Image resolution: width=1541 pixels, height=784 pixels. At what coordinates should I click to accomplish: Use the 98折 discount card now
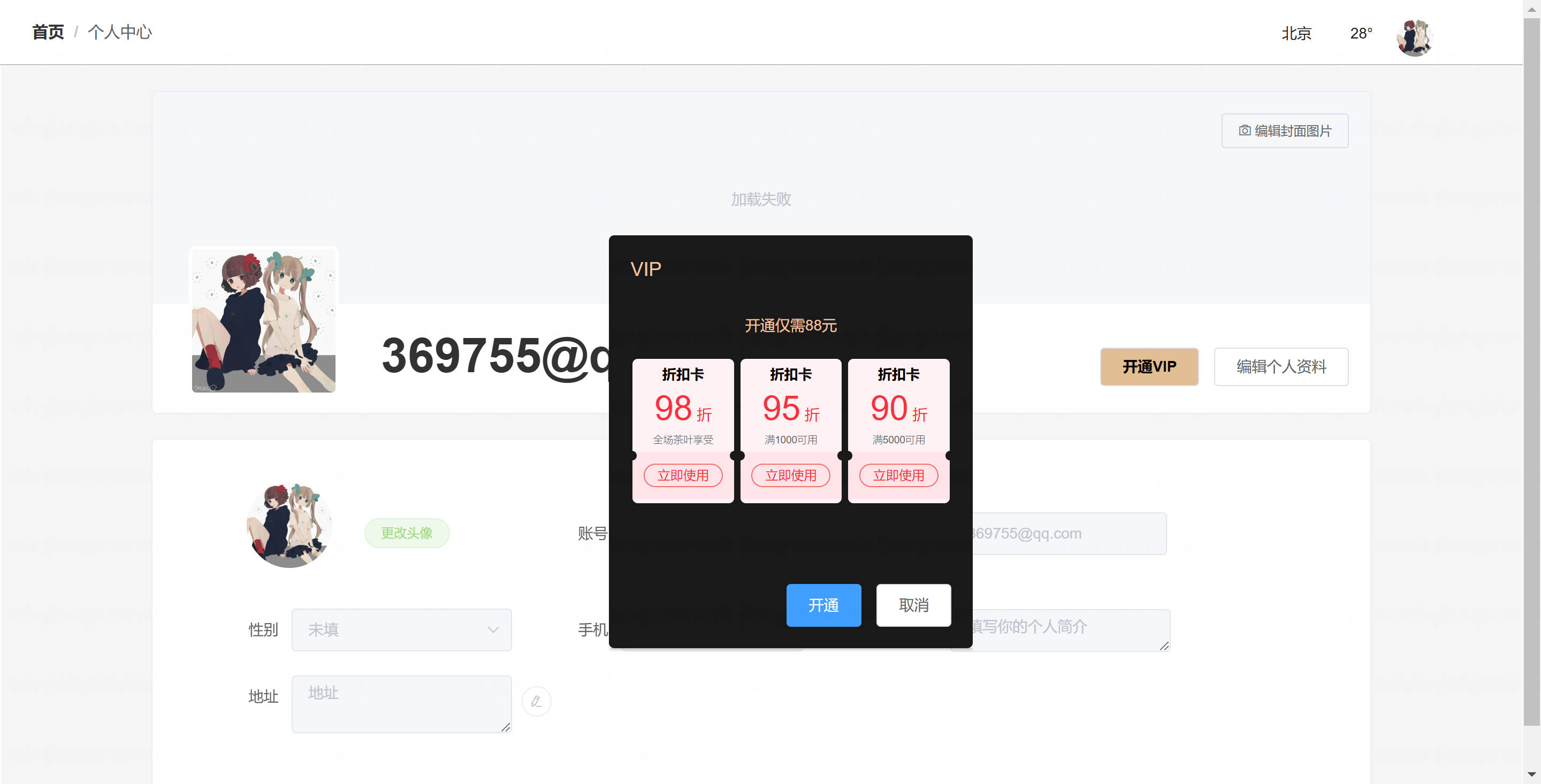click(683, 475)
